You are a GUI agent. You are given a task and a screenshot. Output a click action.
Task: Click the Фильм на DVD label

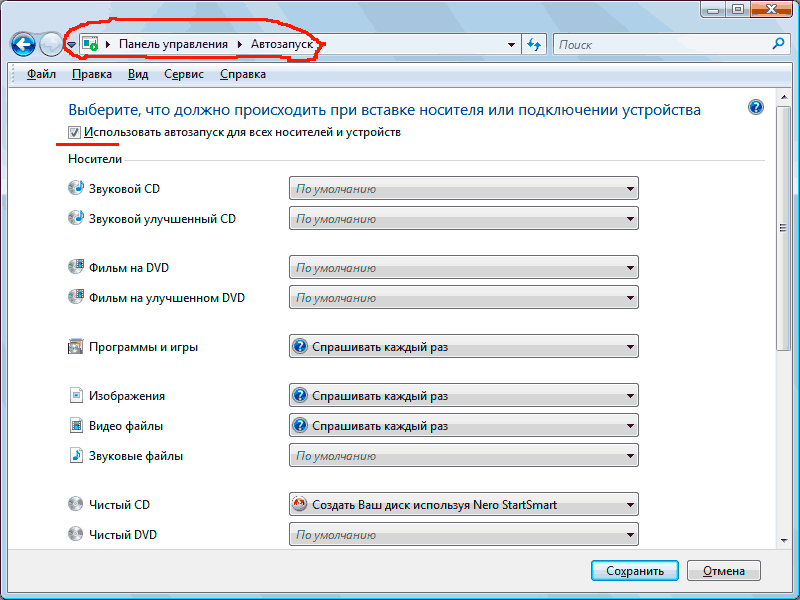tap(129, 268)
